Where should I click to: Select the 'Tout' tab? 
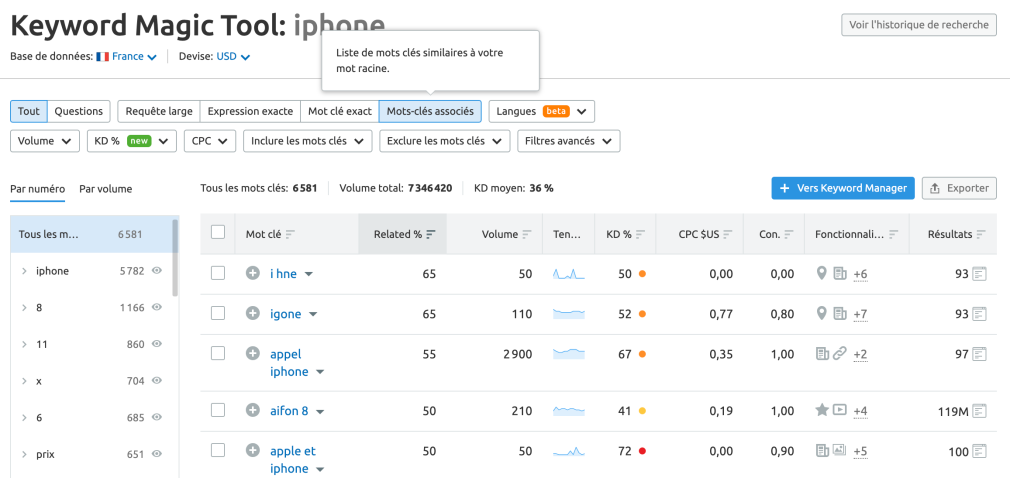pos(28,111)
